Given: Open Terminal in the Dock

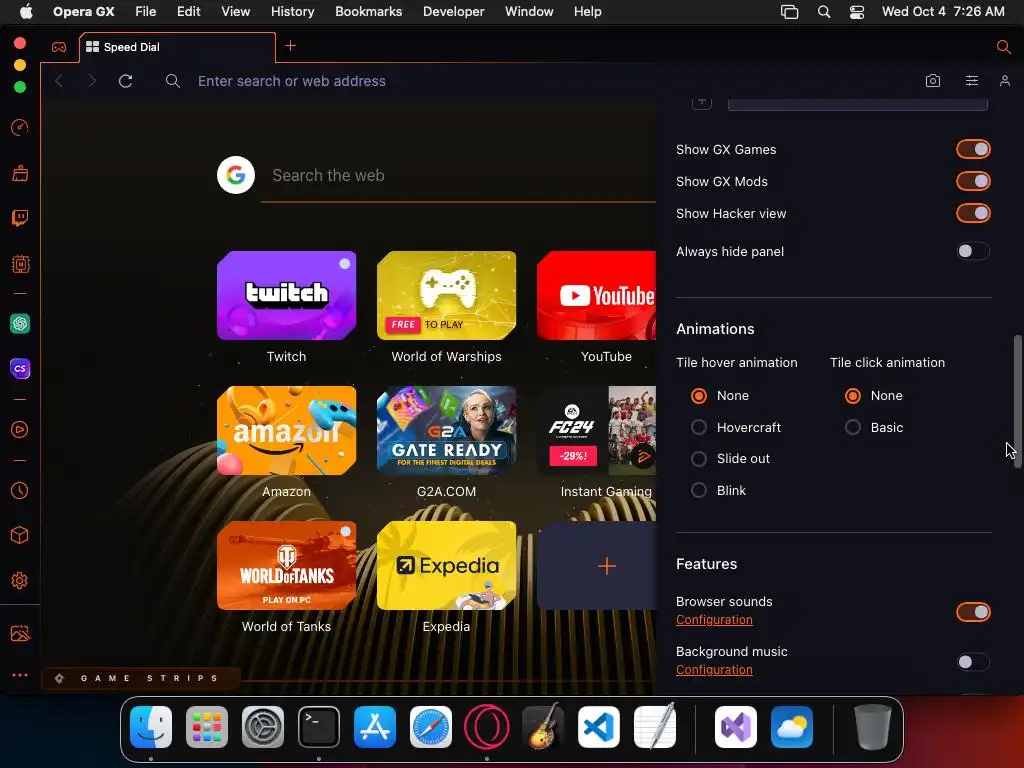Looking at the screenshot, I should 319,727.
